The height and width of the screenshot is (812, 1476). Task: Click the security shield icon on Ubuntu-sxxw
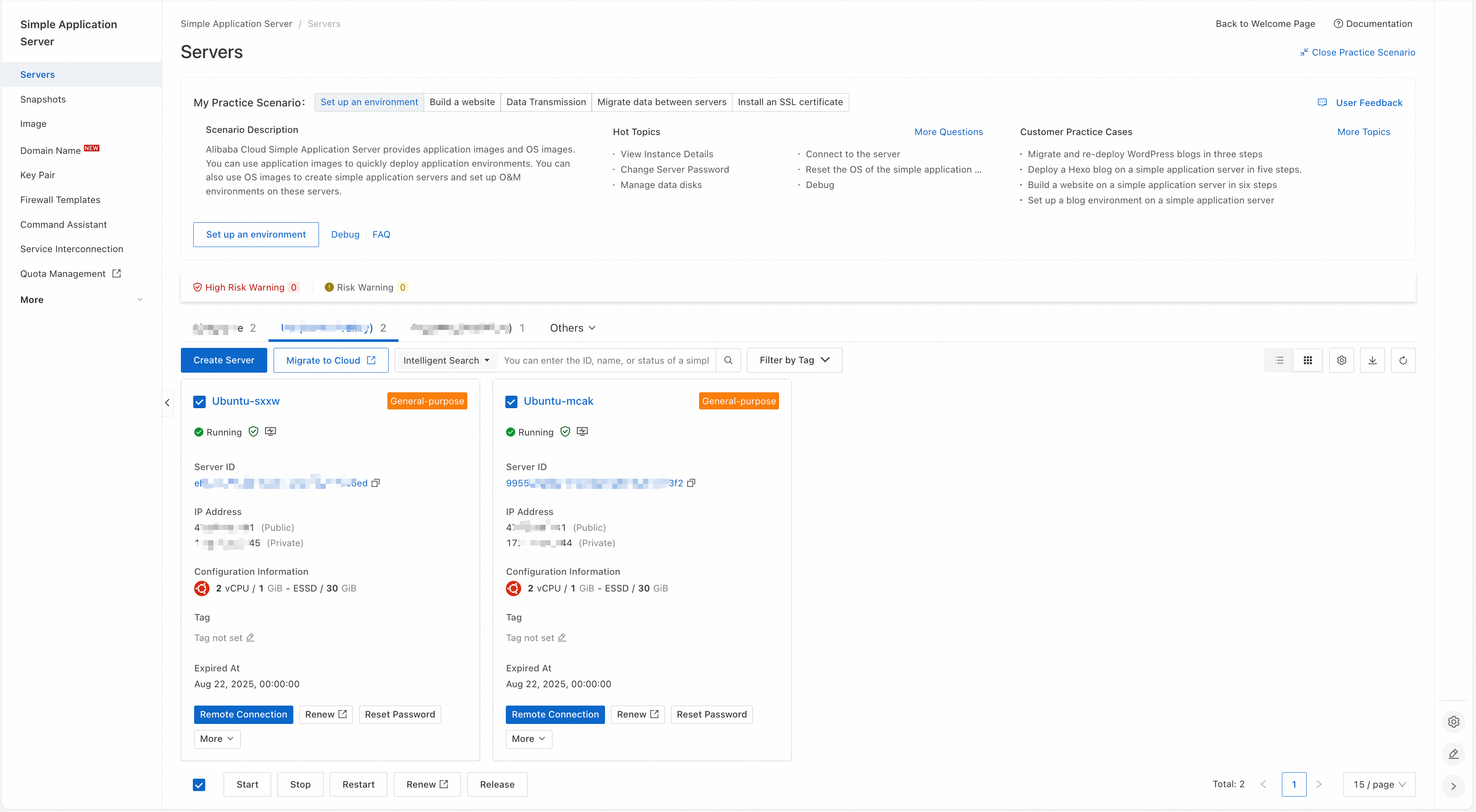click(254, 431)
